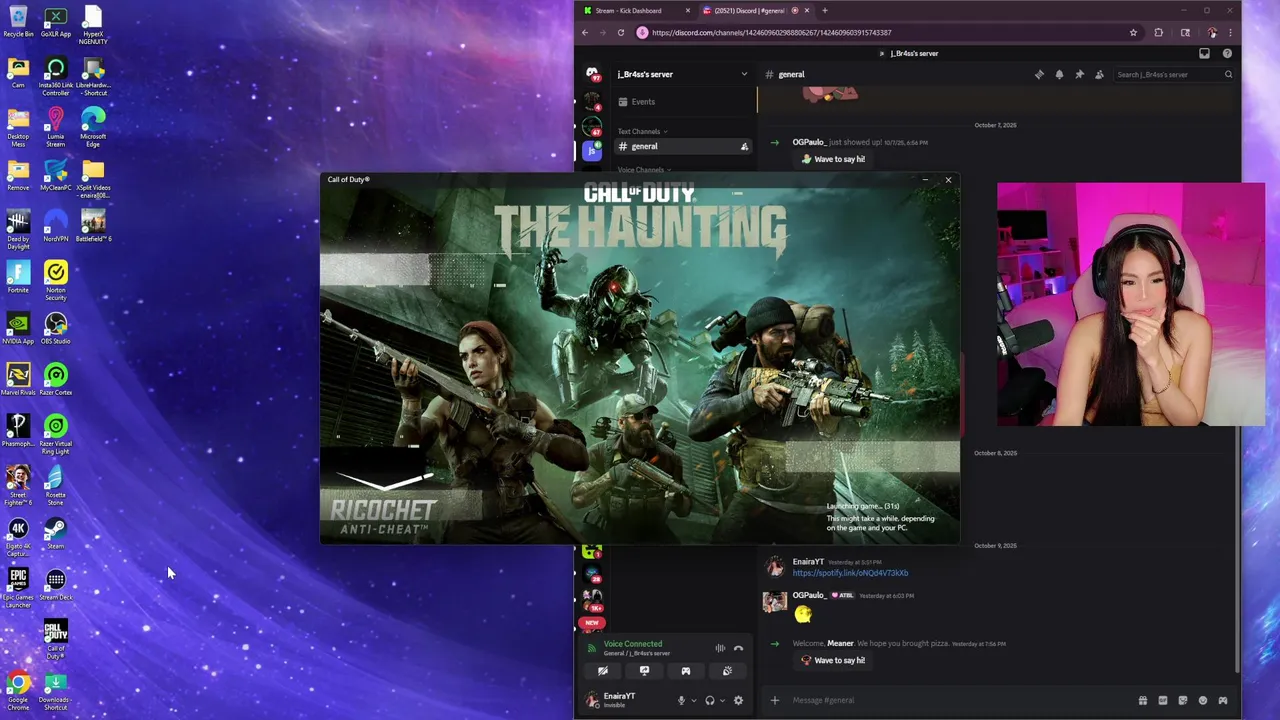This screenshot has height=720, width=1280.
Task: Open the Recycle Bin desktop icon
Action: (18, 22)
